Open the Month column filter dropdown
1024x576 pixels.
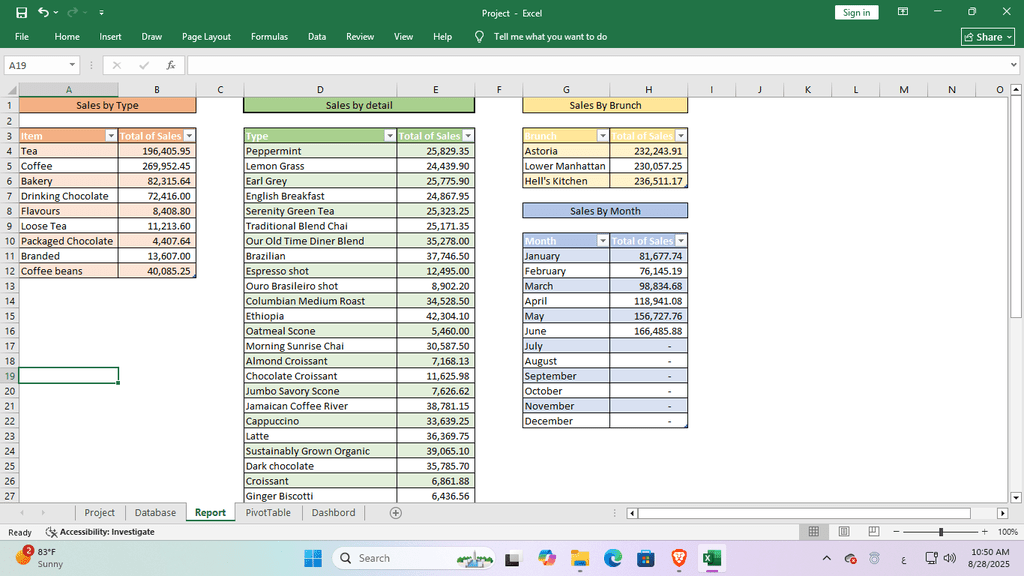tap(602, 241)
